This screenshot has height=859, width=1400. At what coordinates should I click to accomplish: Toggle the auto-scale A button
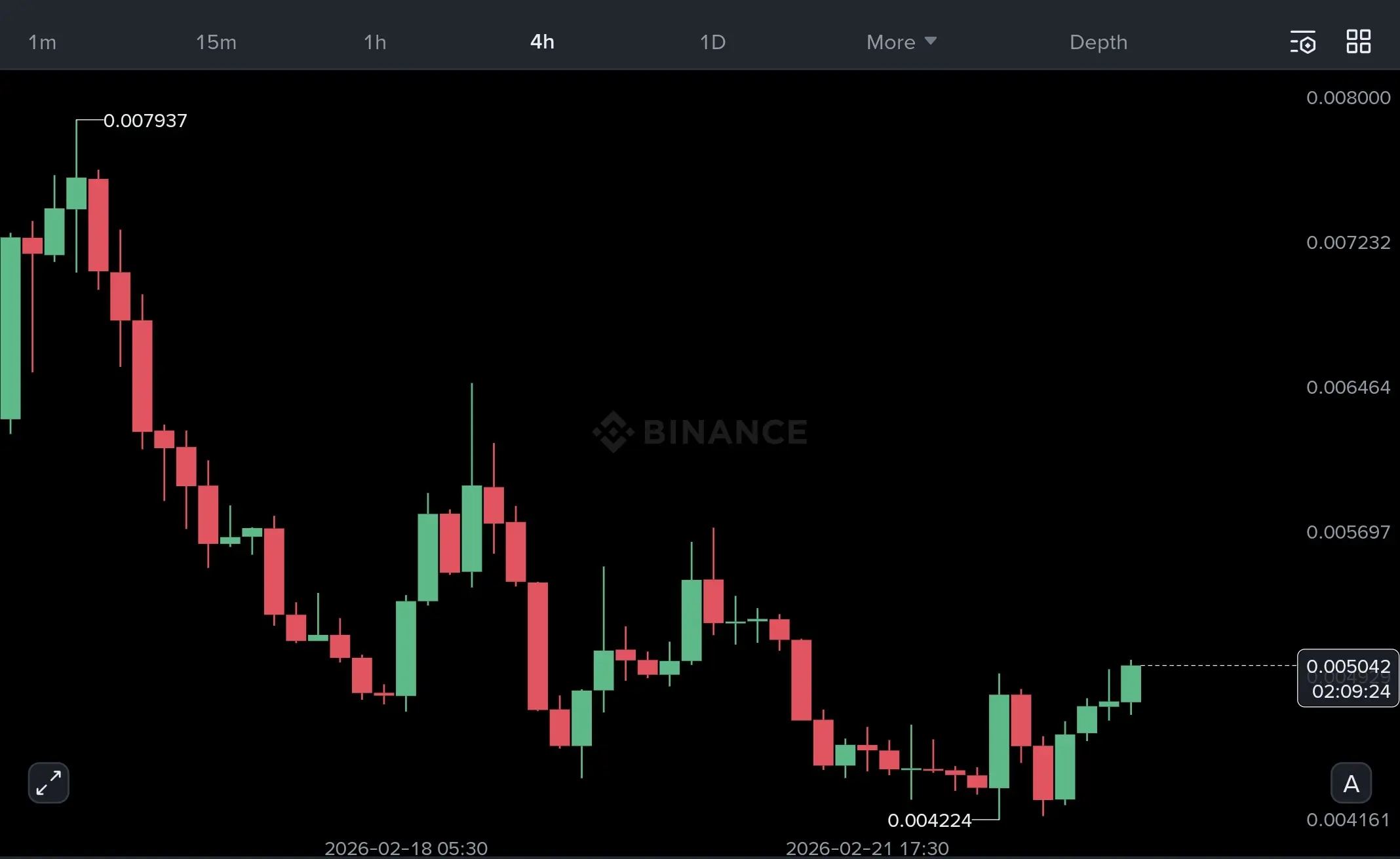coord(1351,783)
